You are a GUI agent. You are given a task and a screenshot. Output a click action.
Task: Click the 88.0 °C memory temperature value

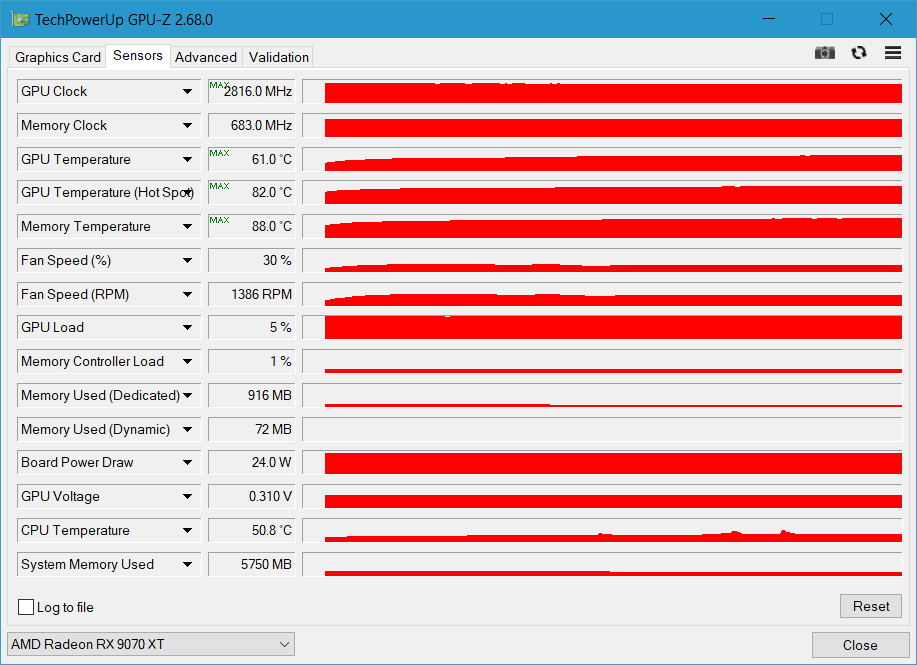(x=252, y=226)
